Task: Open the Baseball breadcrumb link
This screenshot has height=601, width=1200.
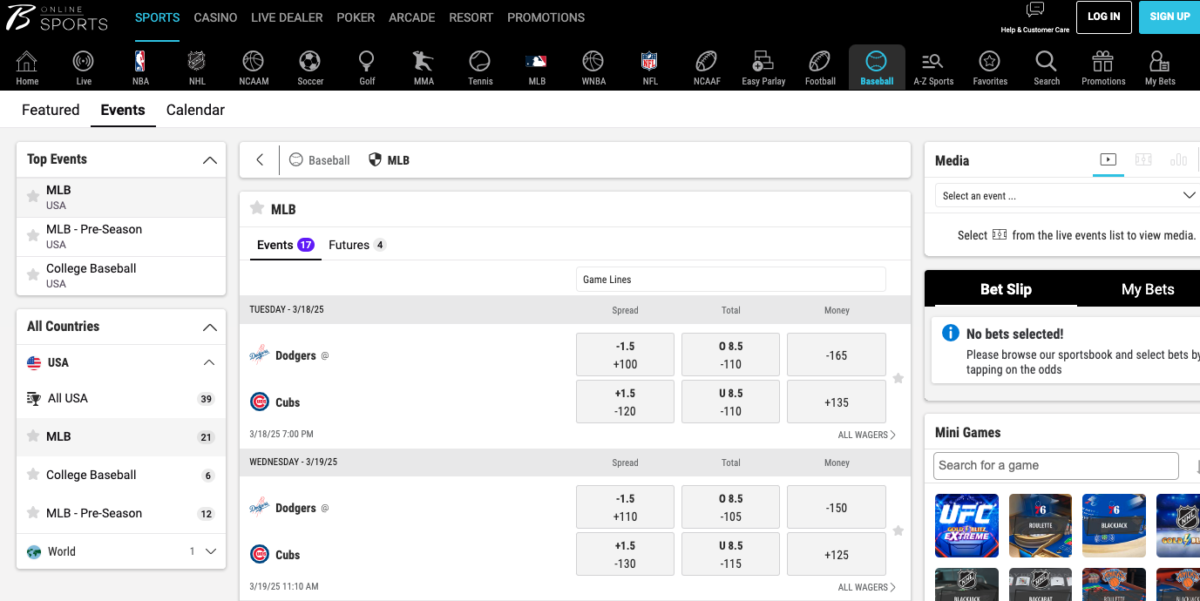Action: (319, 160)
